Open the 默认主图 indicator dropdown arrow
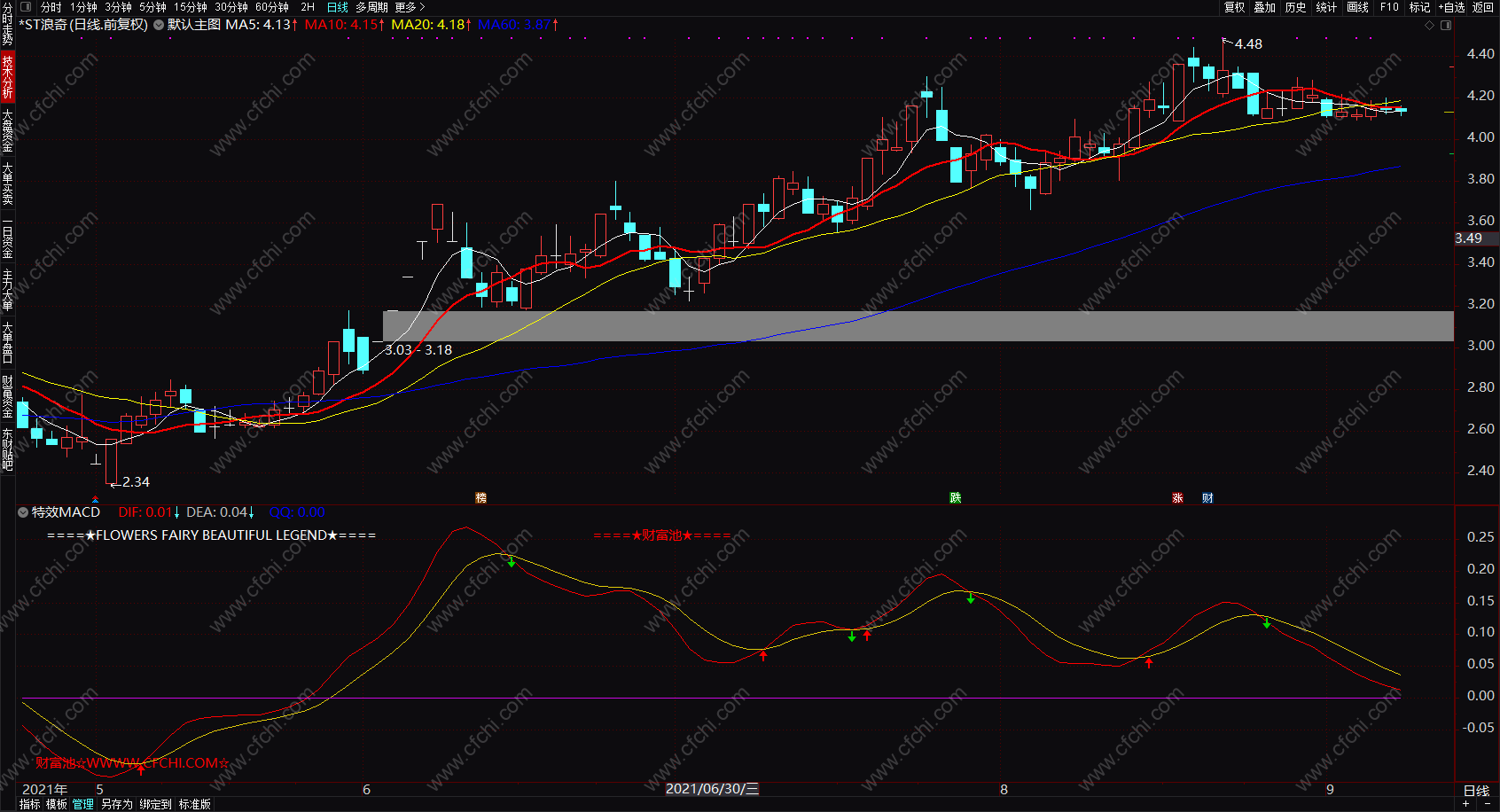The height and width of the screenshot is (812, 1500). tap(159, 25)
